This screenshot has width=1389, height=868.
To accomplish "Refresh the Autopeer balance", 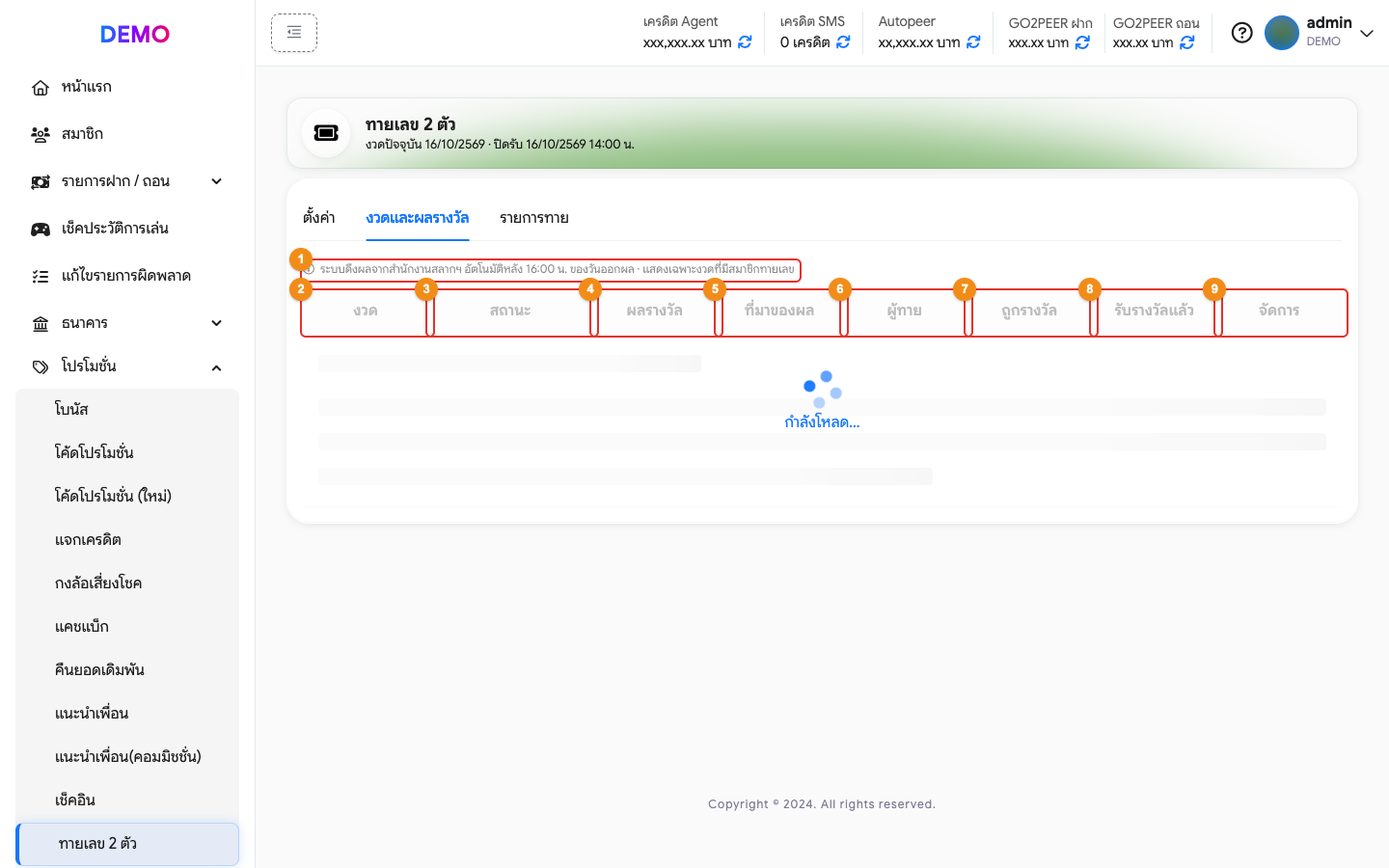I will tap(973, 42).
